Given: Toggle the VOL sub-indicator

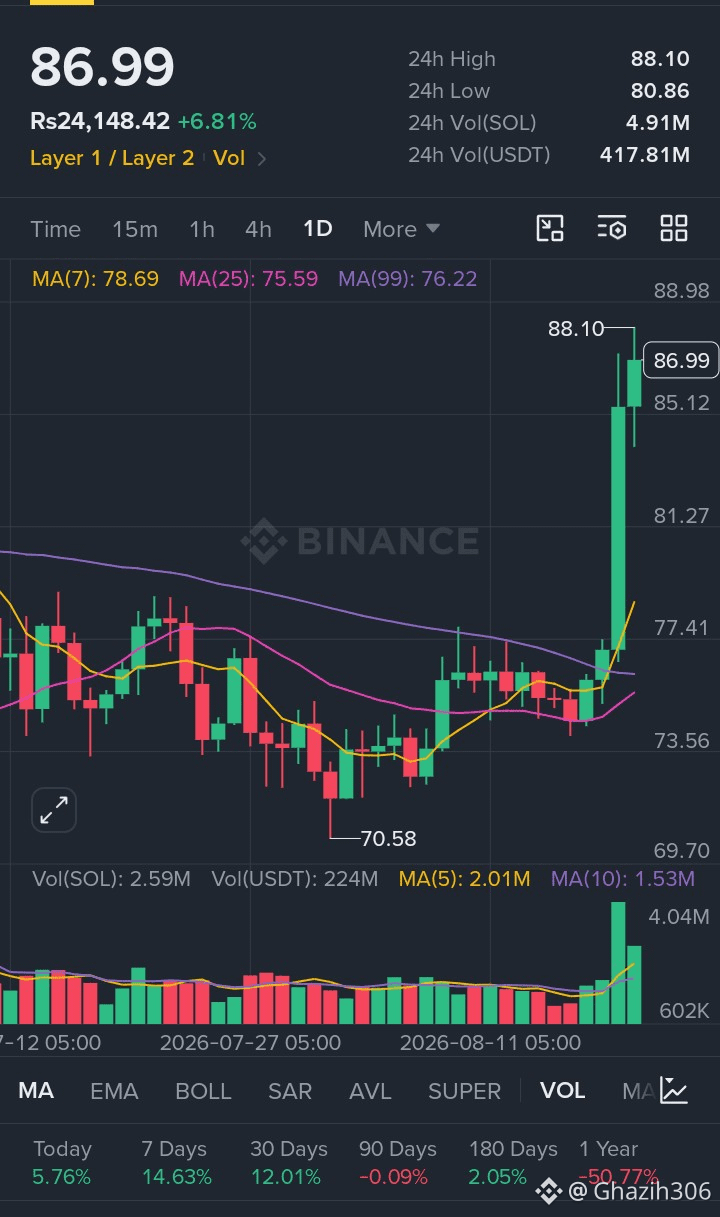Looking at the screenshot, I should coord(563,1090).
